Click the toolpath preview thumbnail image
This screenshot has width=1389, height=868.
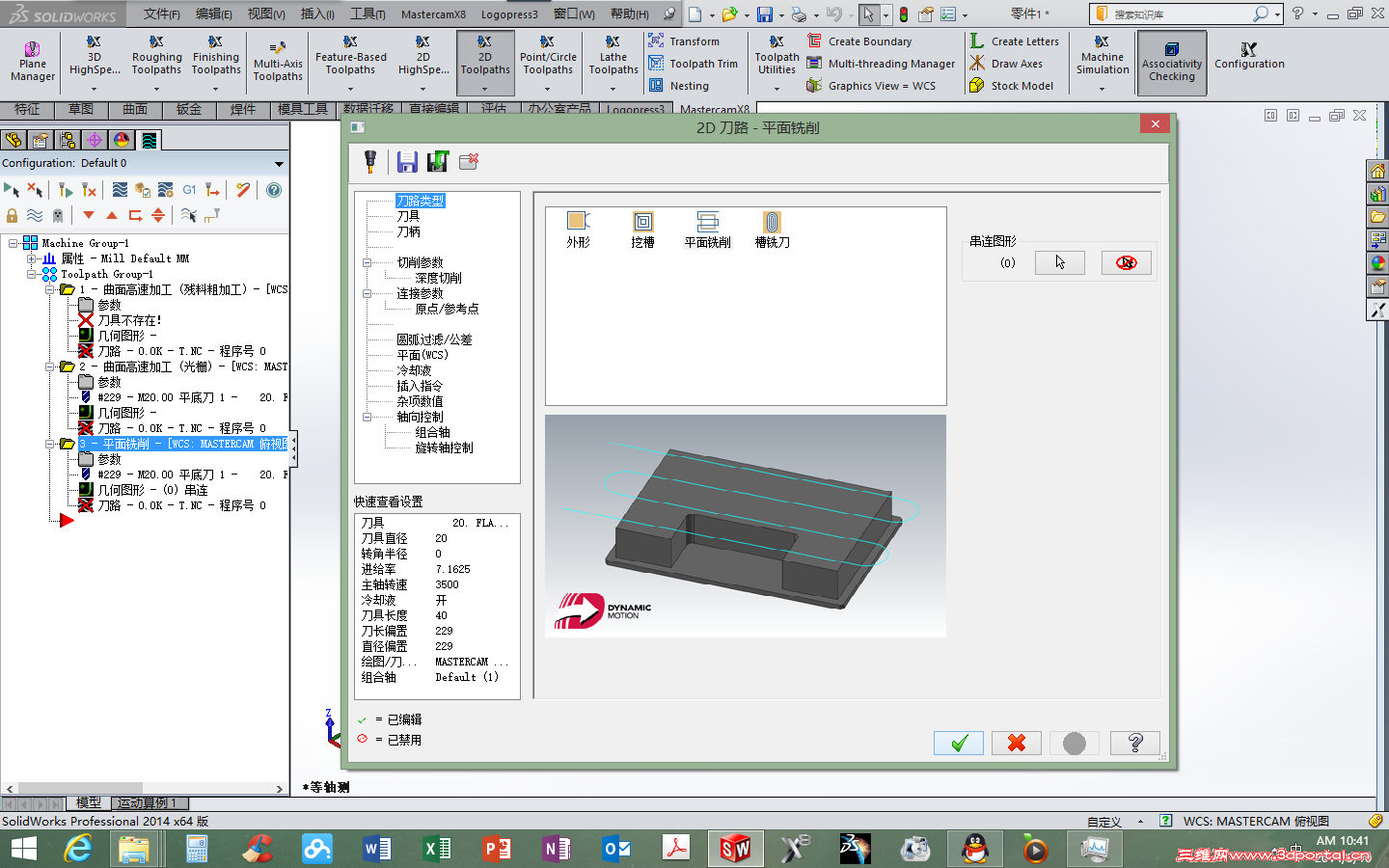[x=746, y=526]
